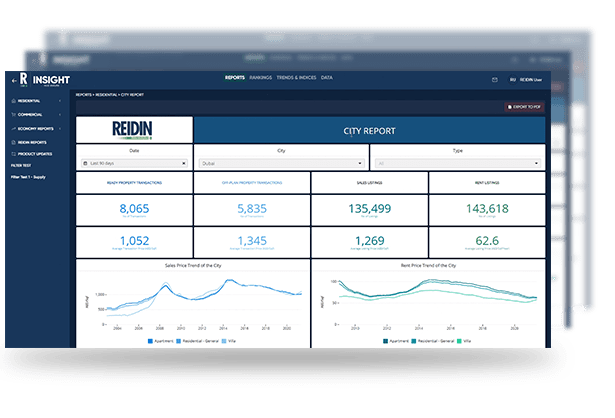Expand the Commercial sidebar section
Screen dimensions: 615x418
tap(60, 115)
